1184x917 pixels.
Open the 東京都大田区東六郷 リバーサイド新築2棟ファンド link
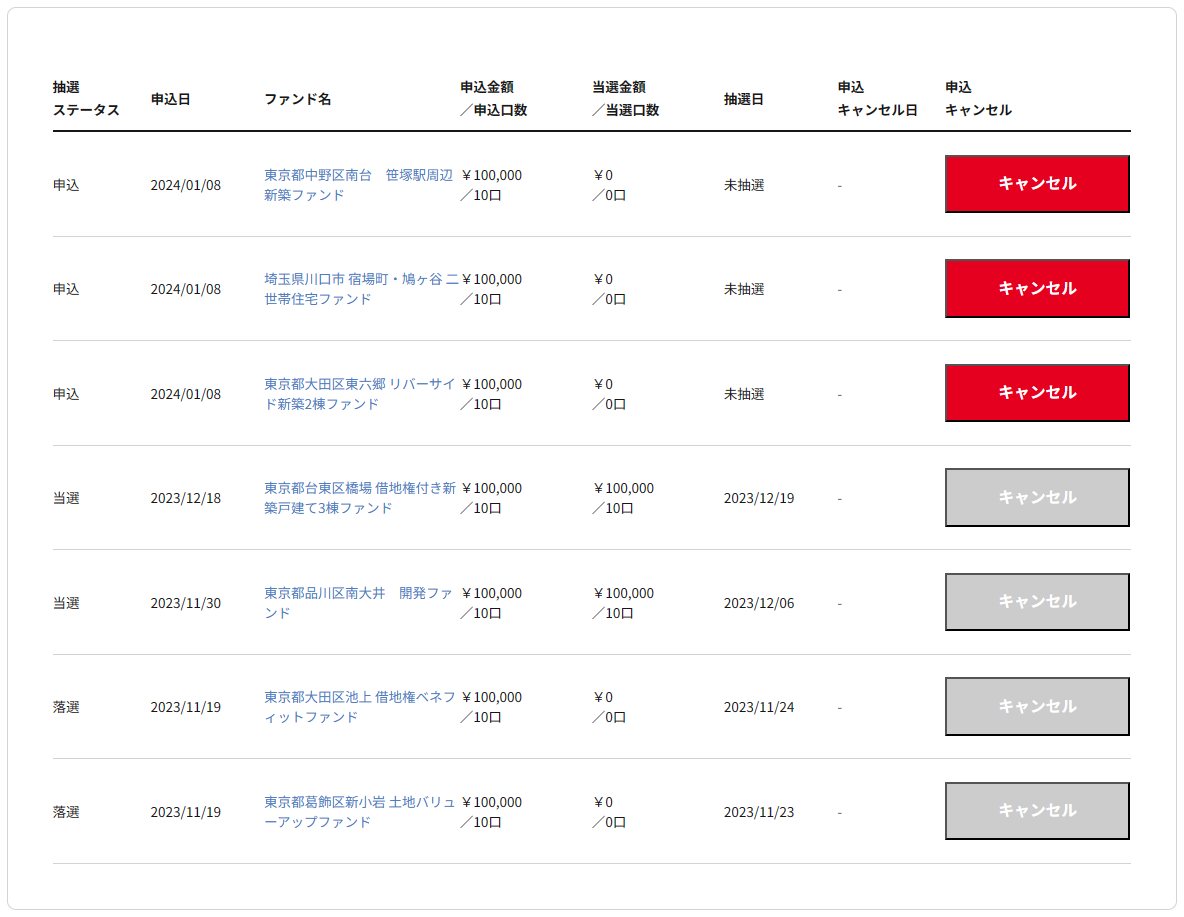coord(359,394)
